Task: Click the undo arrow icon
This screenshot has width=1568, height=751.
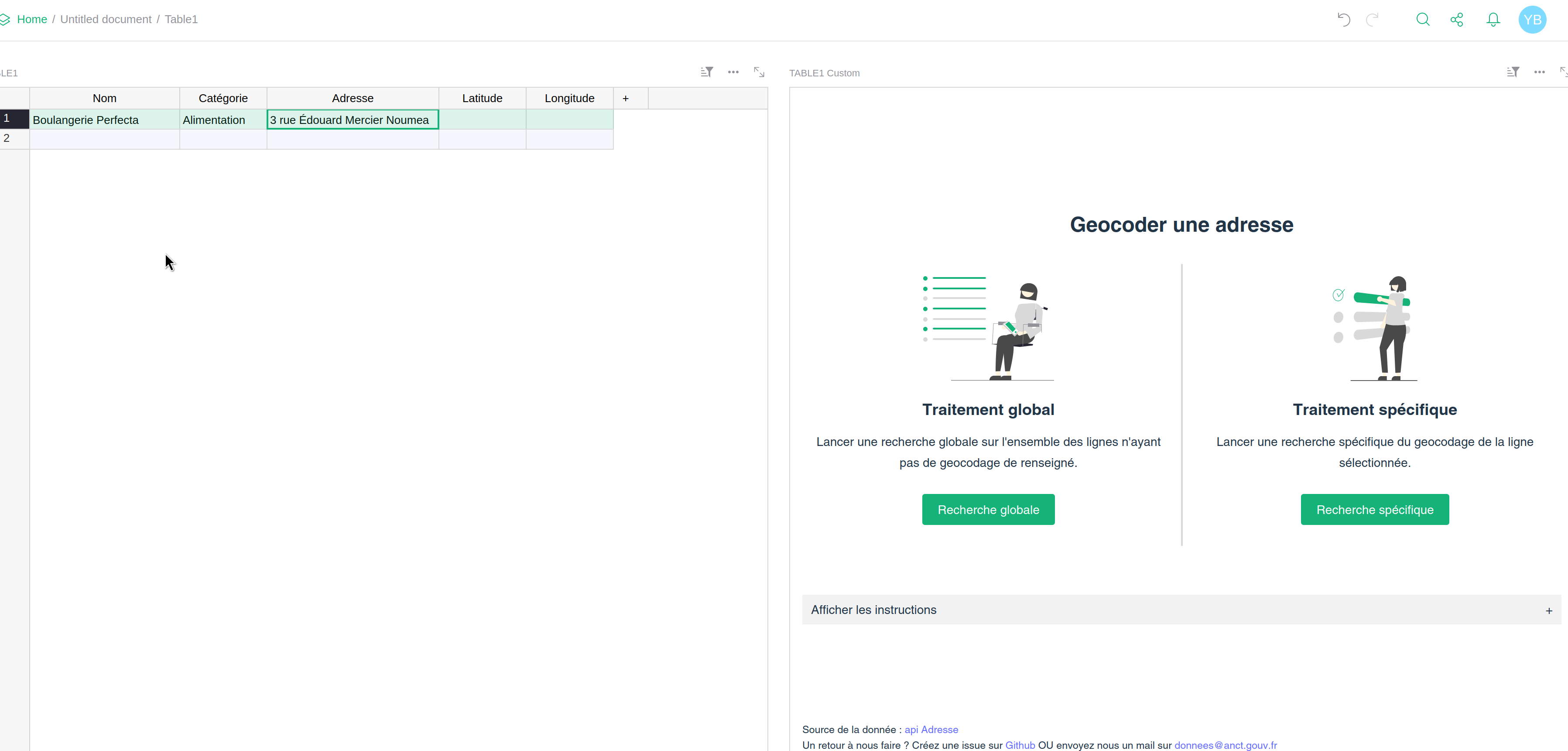Action: 1343,20
